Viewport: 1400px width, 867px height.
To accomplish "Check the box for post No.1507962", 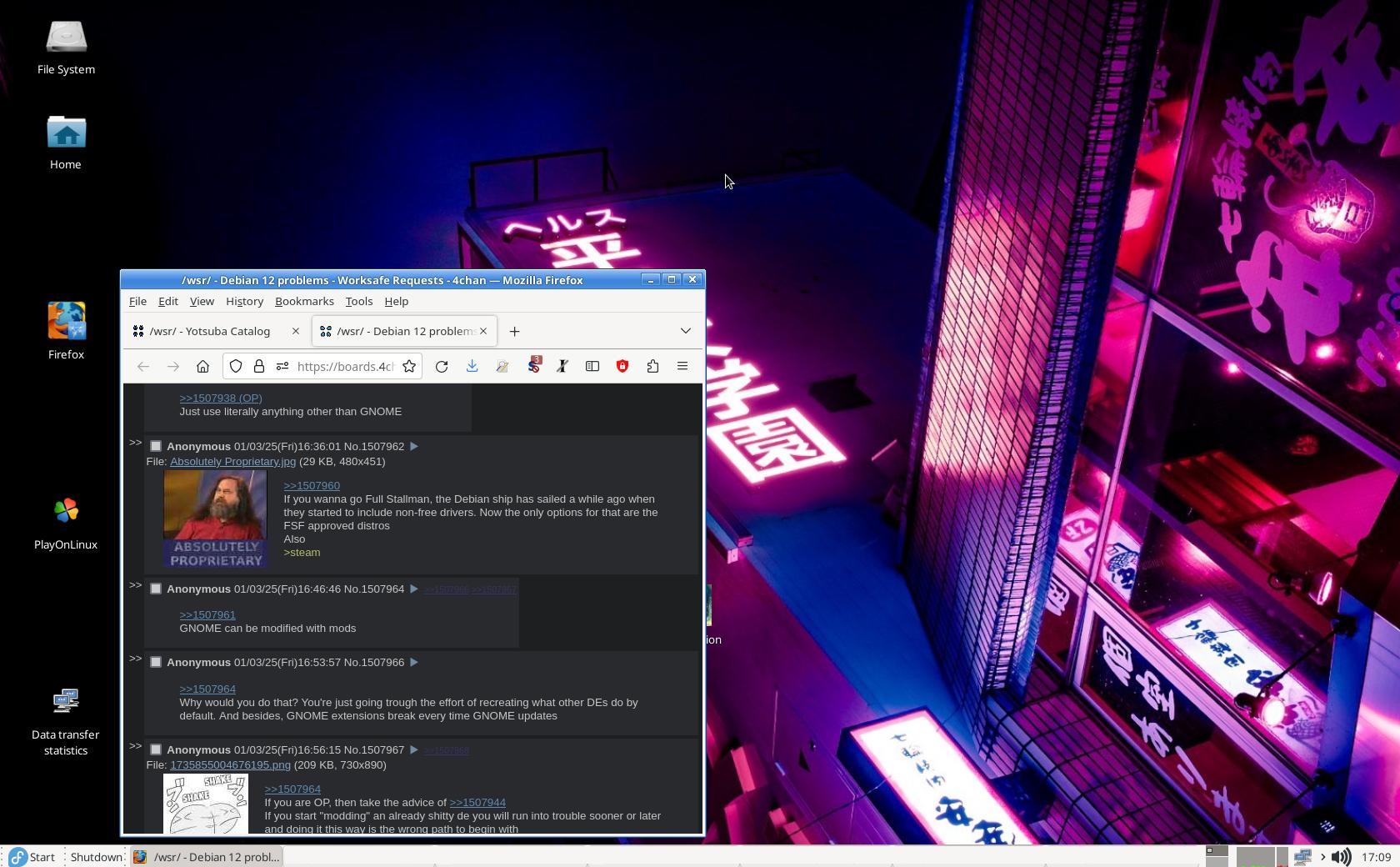I will coord(156,447).
